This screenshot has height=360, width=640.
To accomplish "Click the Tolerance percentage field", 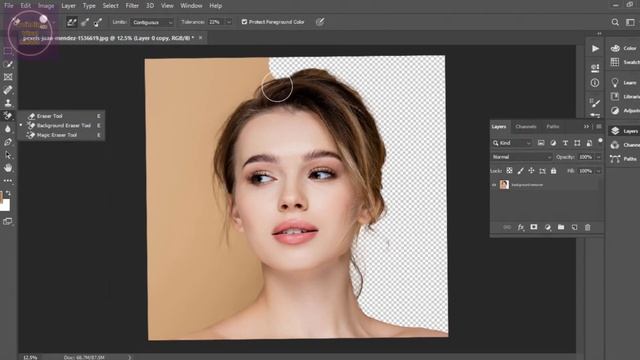I will 216,22.
